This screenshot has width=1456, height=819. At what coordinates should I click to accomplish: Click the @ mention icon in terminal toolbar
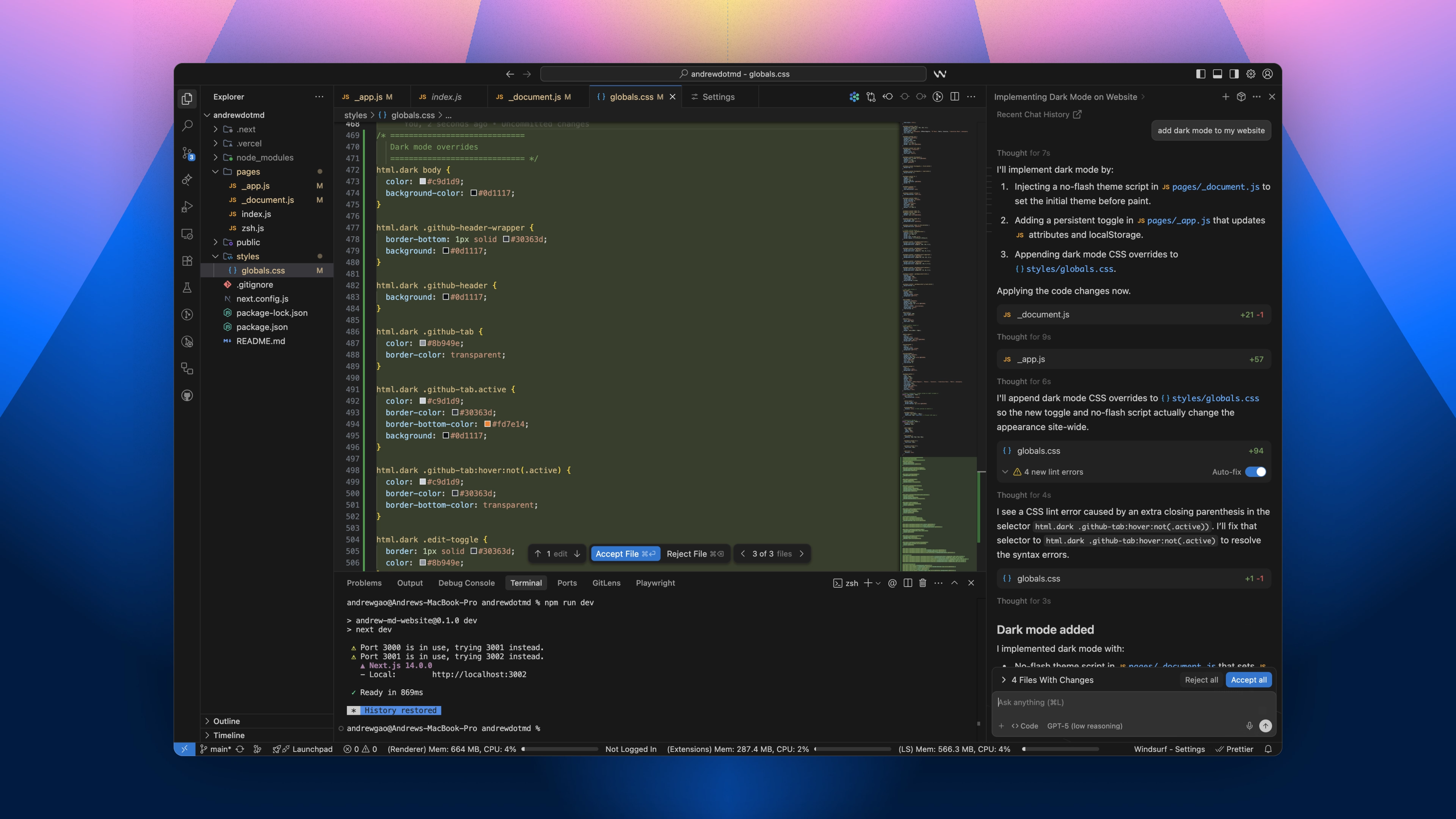[892, 583]
